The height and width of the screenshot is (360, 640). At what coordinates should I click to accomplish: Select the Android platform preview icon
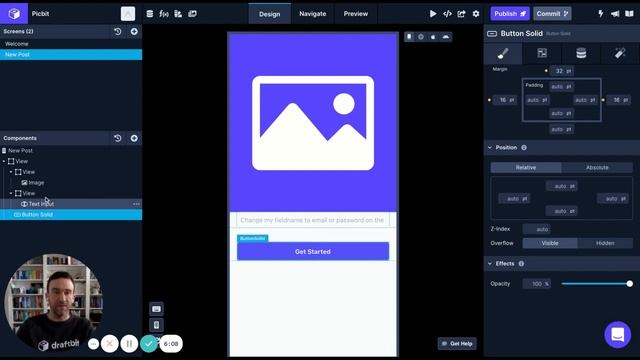(445, 37)
